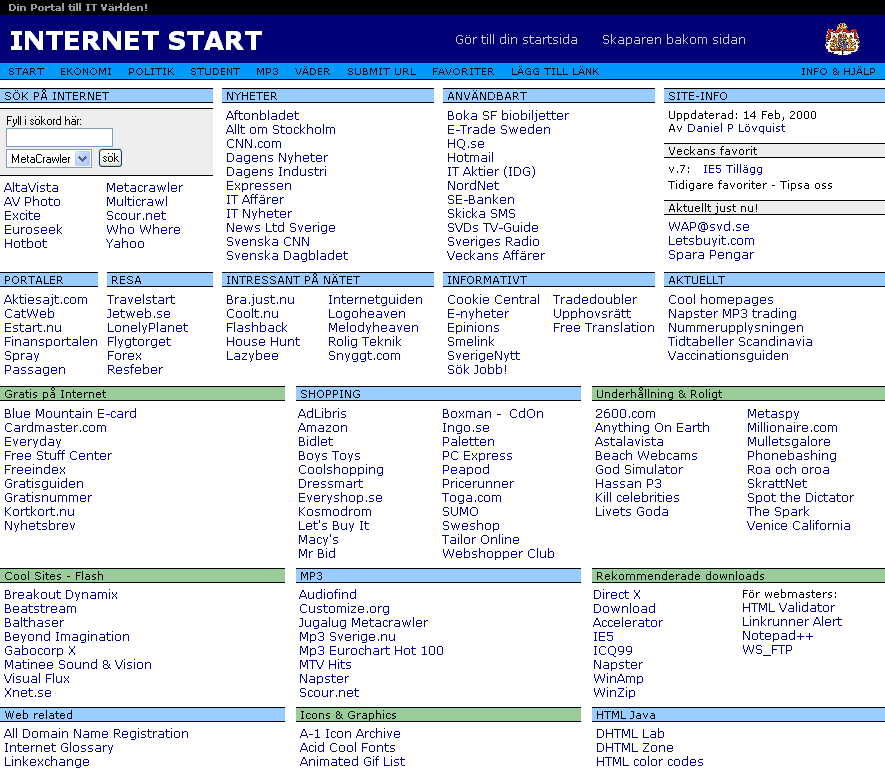This screenshot has height=769, width=885.
Task: Open INFO & HJÄLP menu item
Action: [838, 72]
